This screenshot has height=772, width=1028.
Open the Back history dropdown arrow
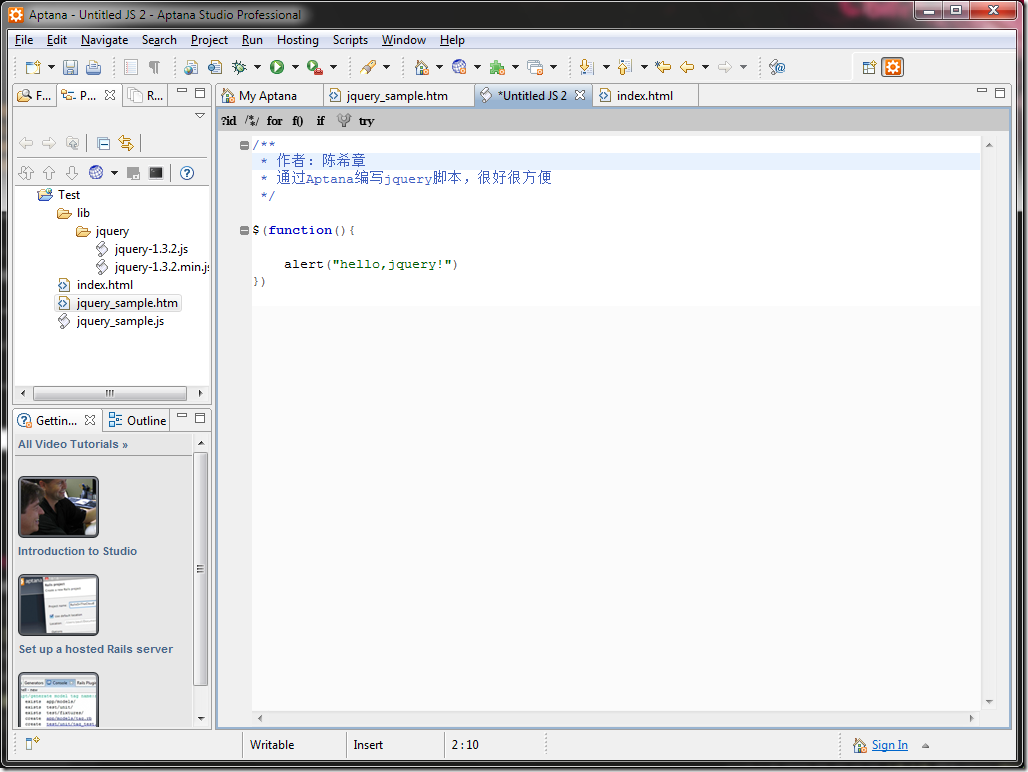(705, 67)
